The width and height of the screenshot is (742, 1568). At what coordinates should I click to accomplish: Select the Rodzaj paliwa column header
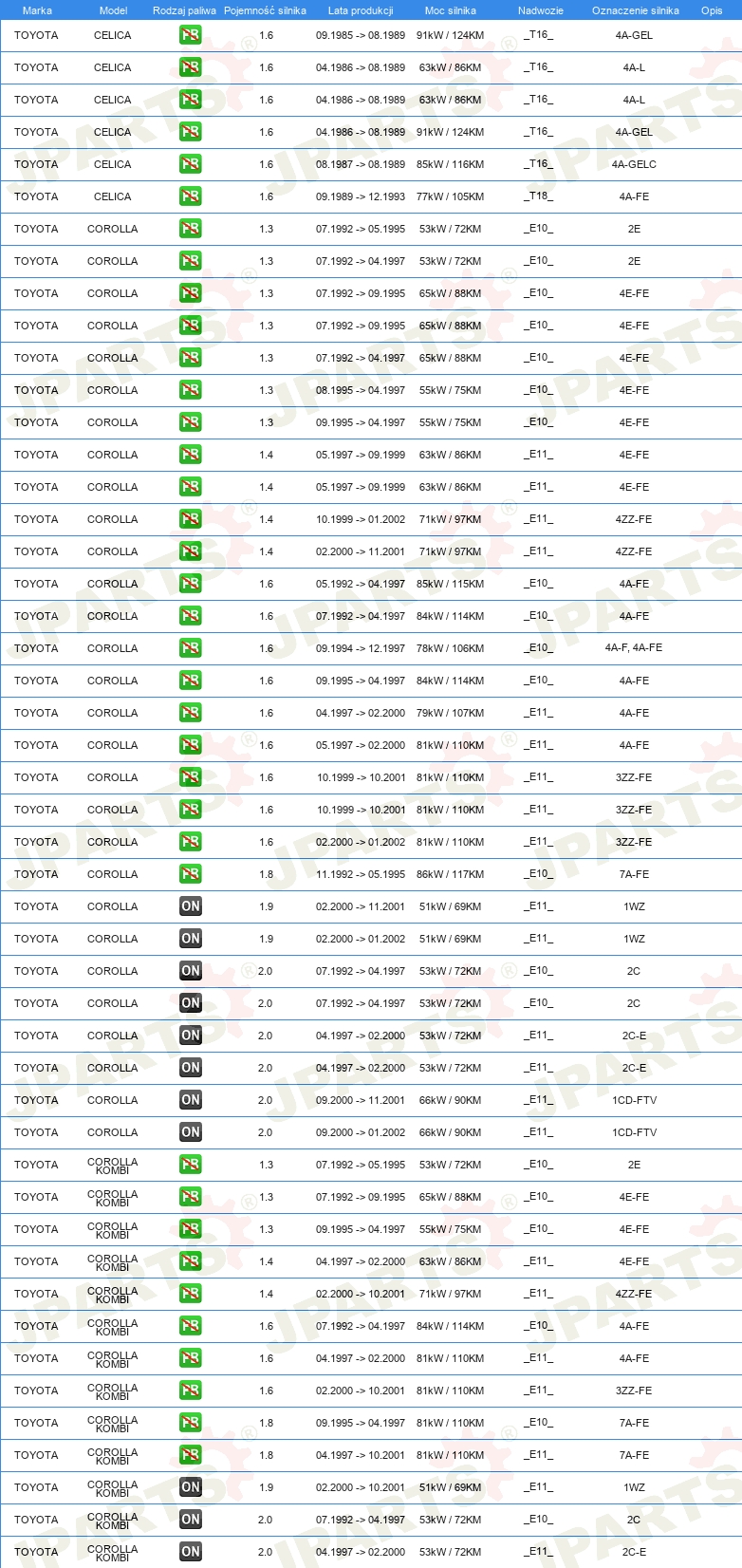tap(184, 10)
